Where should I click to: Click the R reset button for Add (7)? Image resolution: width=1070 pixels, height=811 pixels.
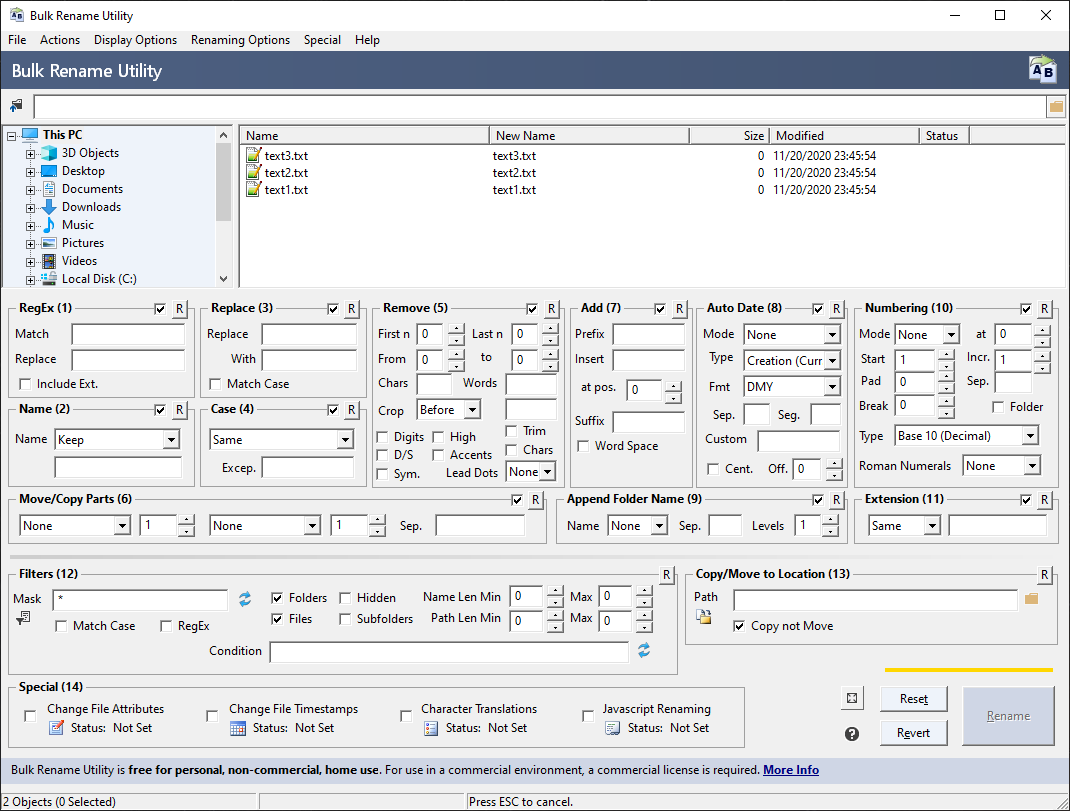pos(679,309)
